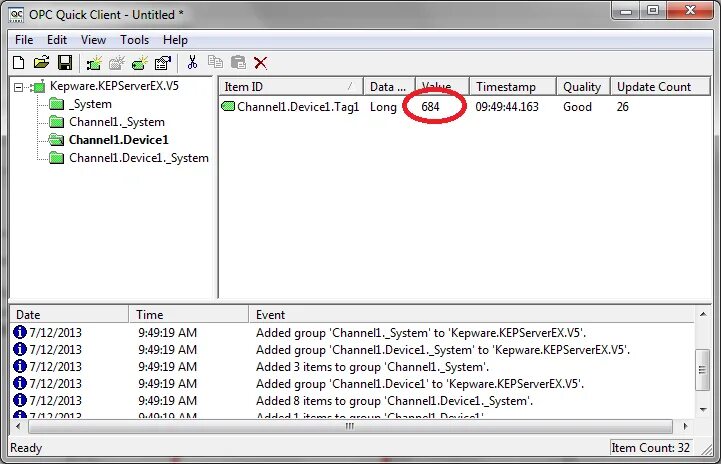721x464 pixels.
Task: Click the open folder icon of Channel1.Device1
Action: click(57, 139)
